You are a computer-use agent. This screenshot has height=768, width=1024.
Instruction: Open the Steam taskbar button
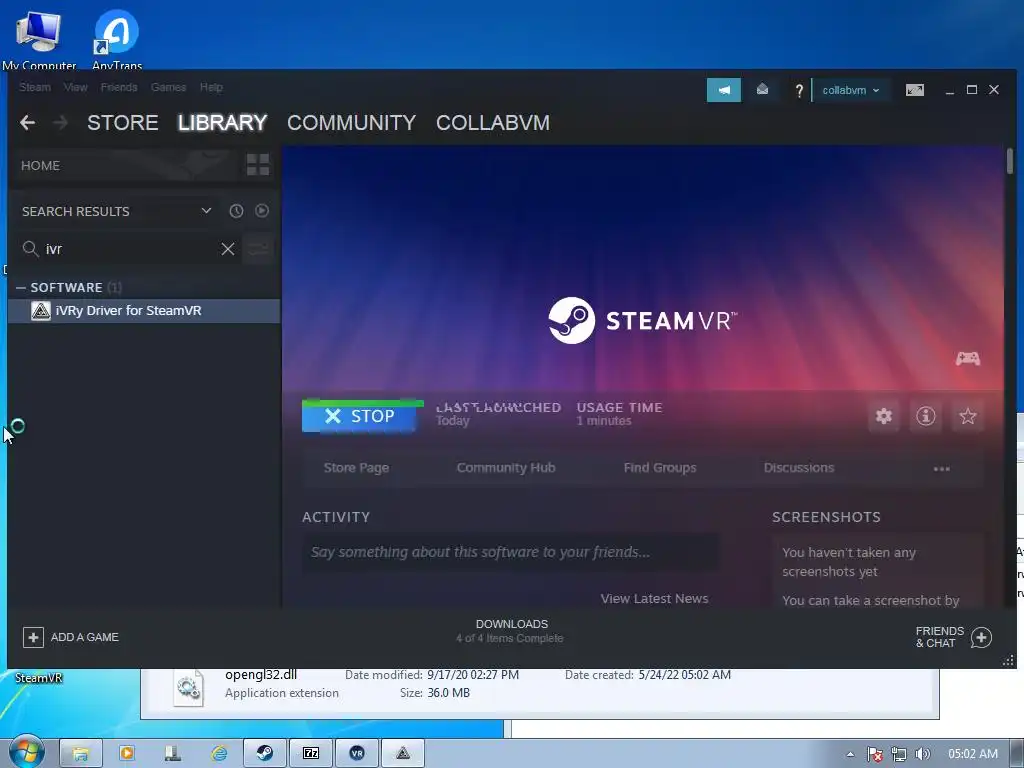point(264,753)
